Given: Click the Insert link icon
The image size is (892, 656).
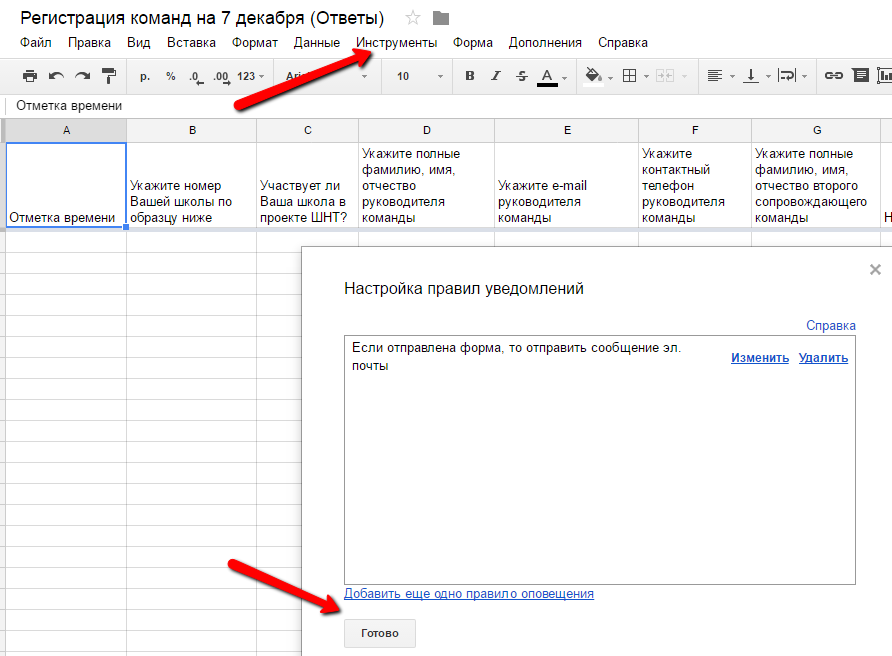Looking at the screenshot, I should click(x=833, y=76).
